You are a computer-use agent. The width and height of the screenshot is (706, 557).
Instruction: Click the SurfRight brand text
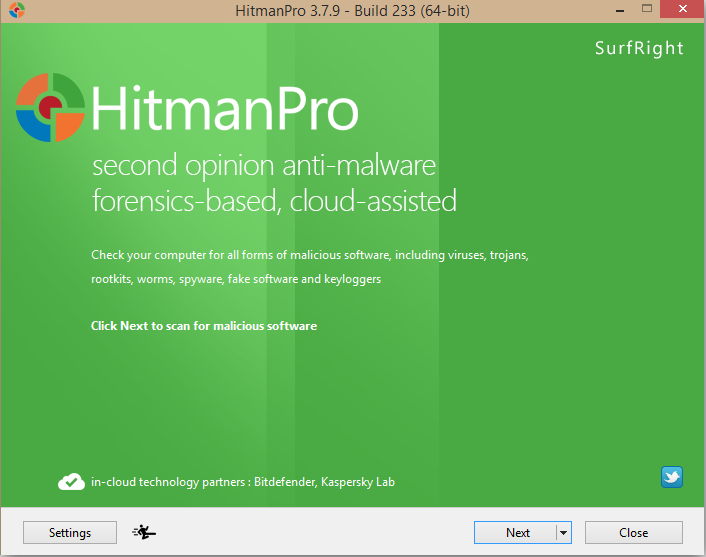pos(639,48)
